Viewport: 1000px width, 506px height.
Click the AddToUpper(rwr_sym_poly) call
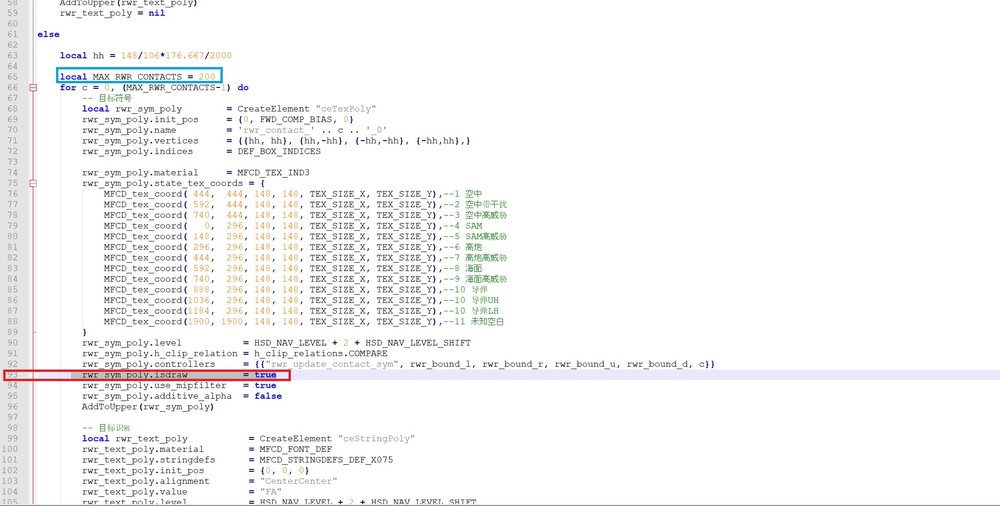click(x=147, y=406)
